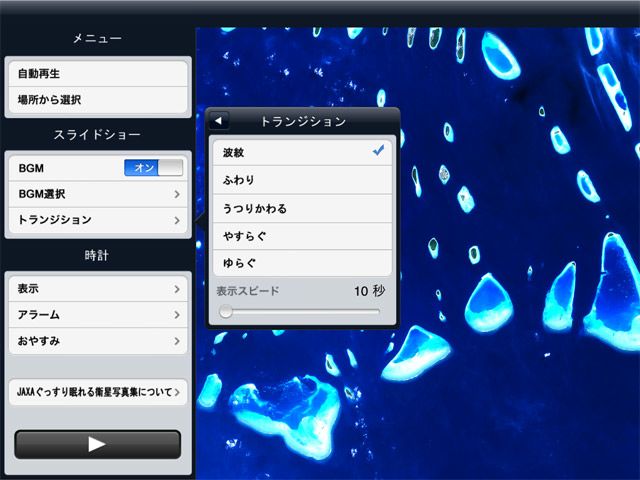640x480 pixels.
Task: Click the 時計 section heading
Action: point(97,256)
